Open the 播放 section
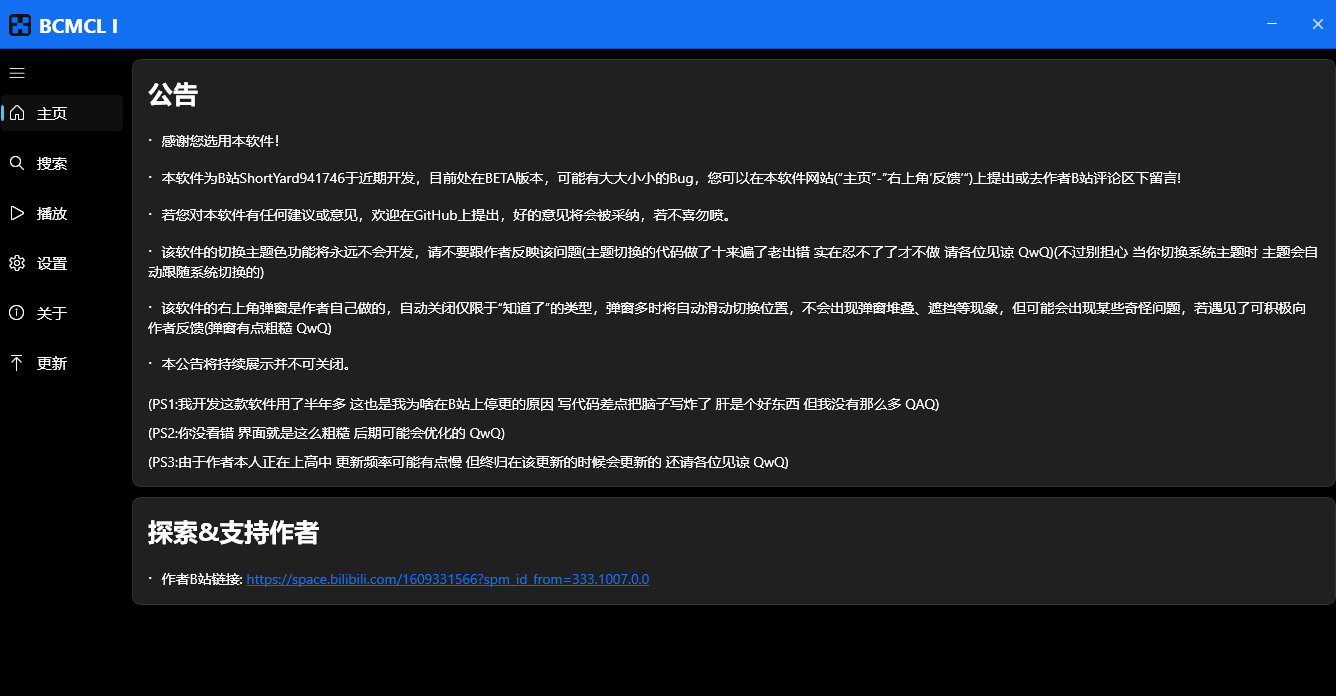This screenshot has width=1336, height=696. click(52, 213)
